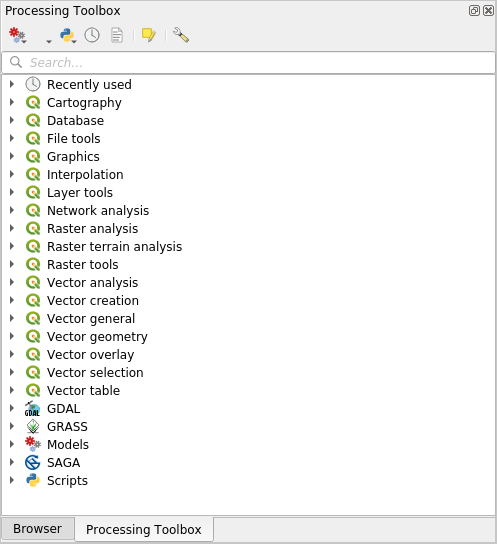
Task: Click the SAGA provider icon
Action: coord(33,462)
